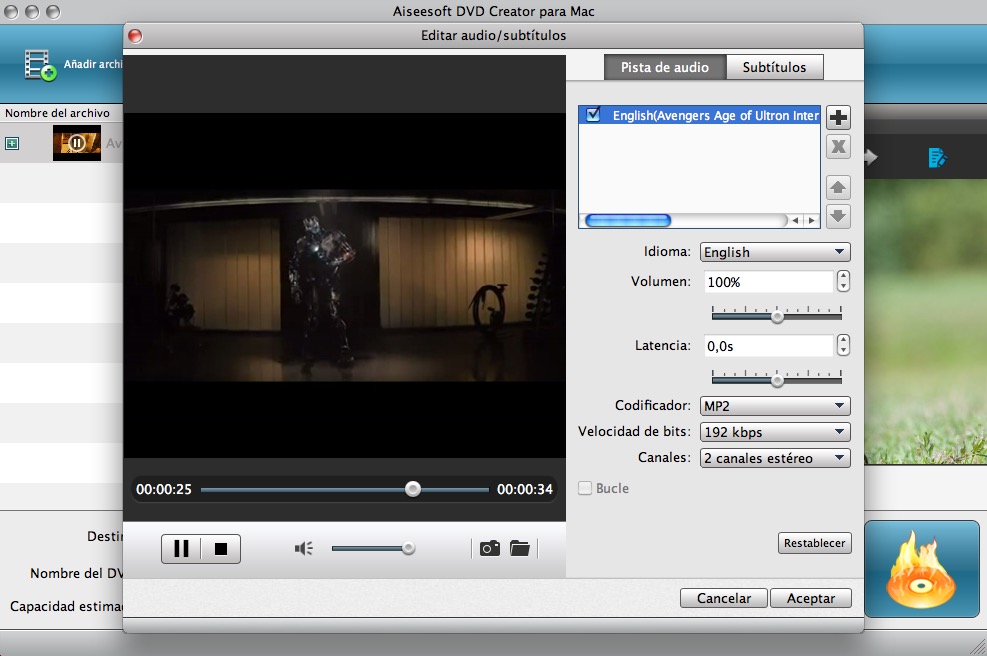Click the Latencia 0,0s input field
987x656 pixels.
(x=769, y=346)
